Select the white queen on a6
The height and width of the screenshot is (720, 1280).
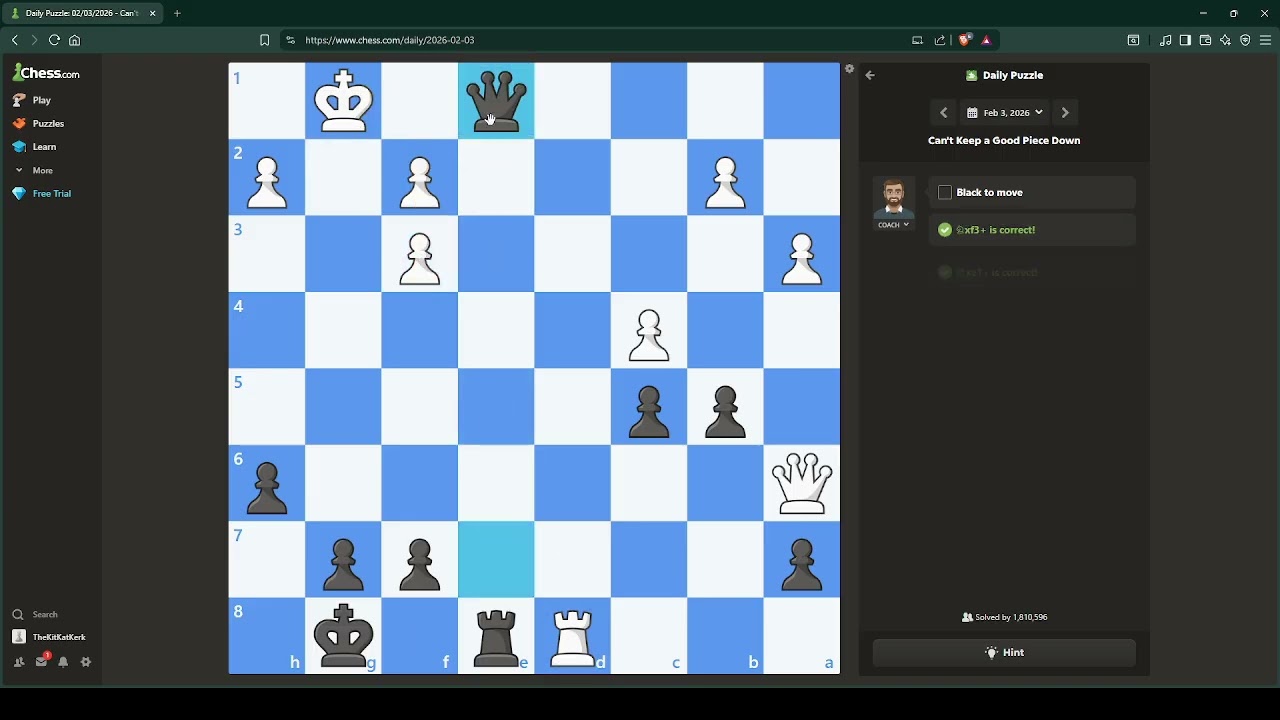coord(802,483)
